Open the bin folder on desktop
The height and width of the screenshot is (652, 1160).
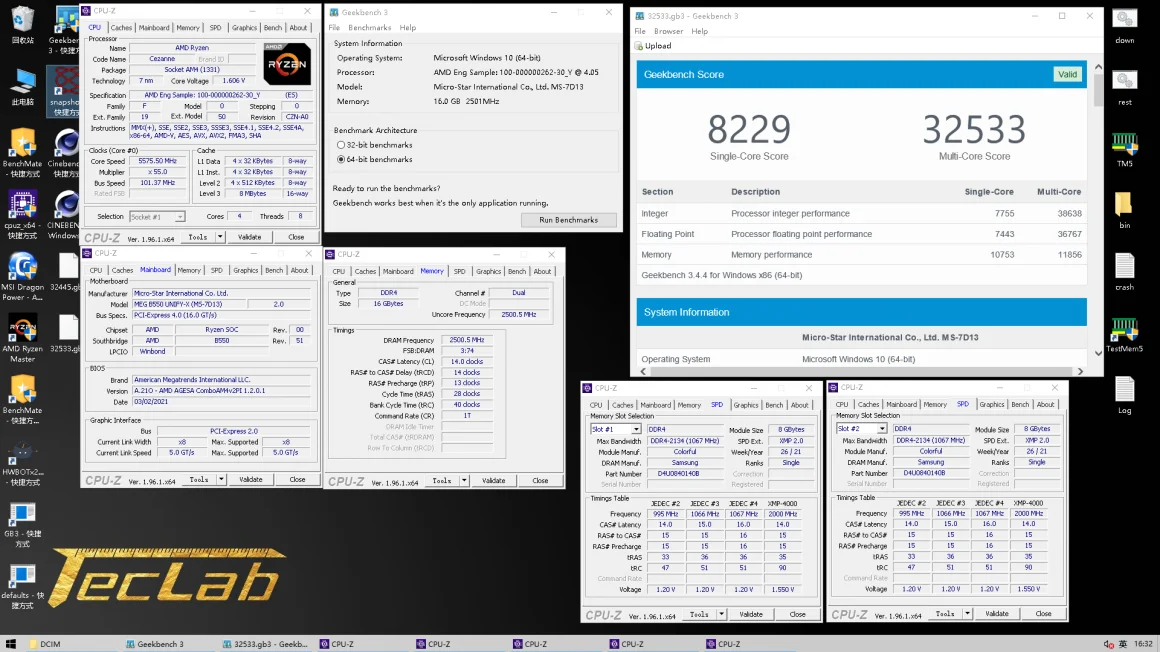click(x=1124, y=206)
